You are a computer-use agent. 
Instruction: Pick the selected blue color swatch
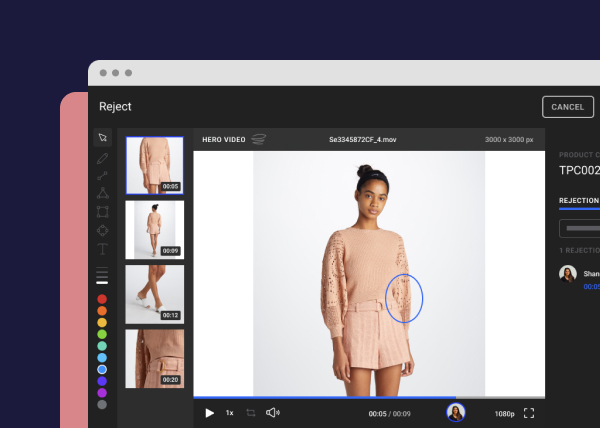(x=102, y=369)
